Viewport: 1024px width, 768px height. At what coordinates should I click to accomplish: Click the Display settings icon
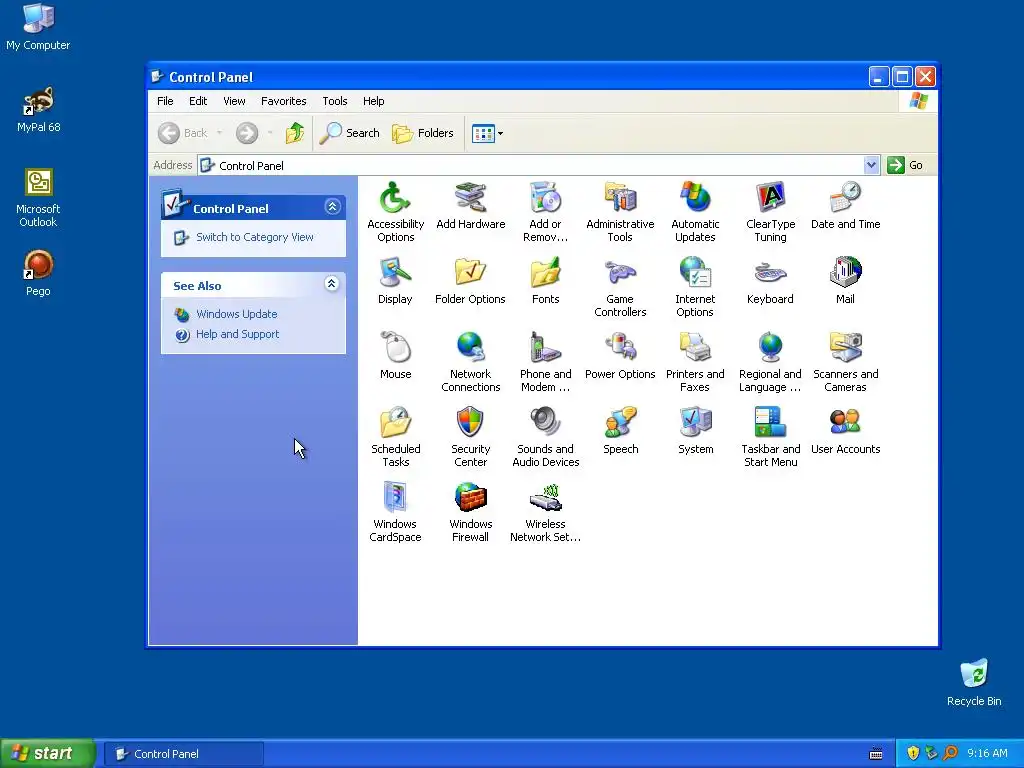pos(395,273)
